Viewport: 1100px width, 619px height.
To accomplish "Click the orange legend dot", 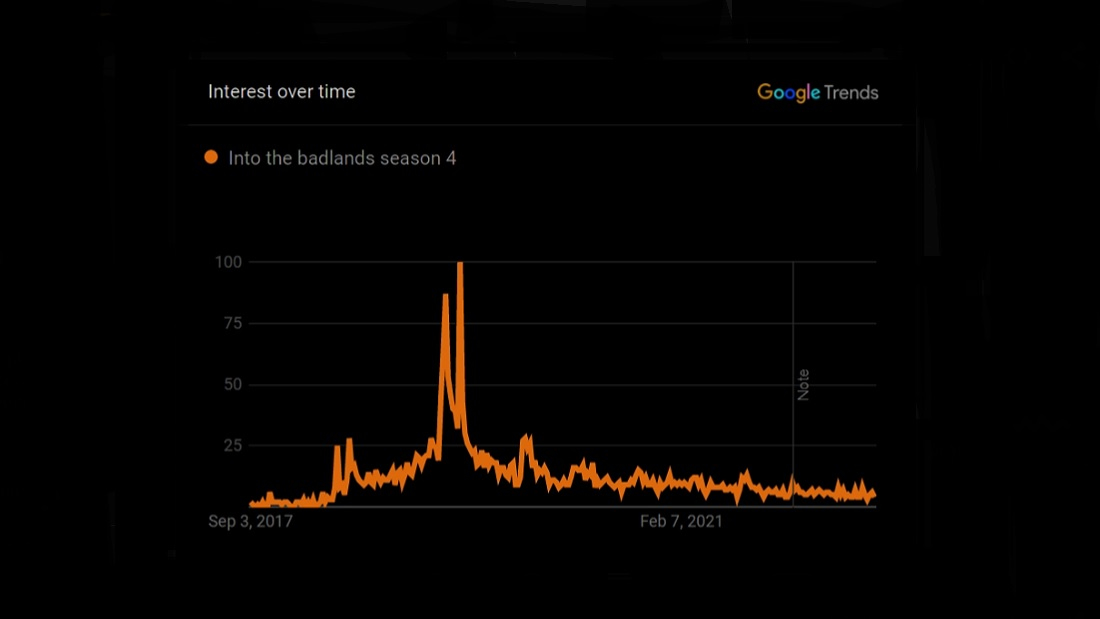I will coord(211,157).
